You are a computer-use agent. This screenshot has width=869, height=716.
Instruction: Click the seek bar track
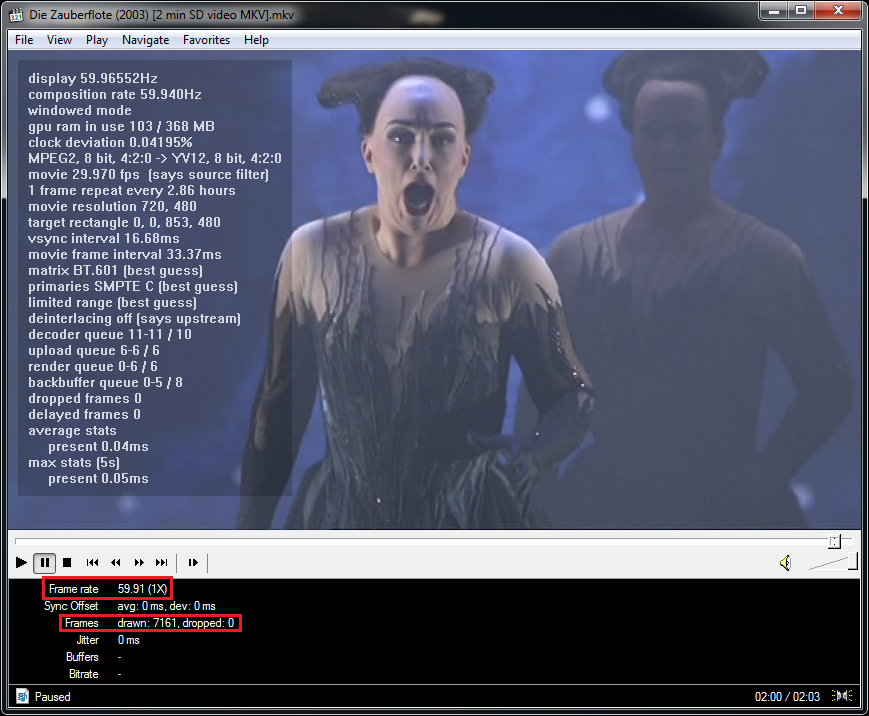click(434, 540)
